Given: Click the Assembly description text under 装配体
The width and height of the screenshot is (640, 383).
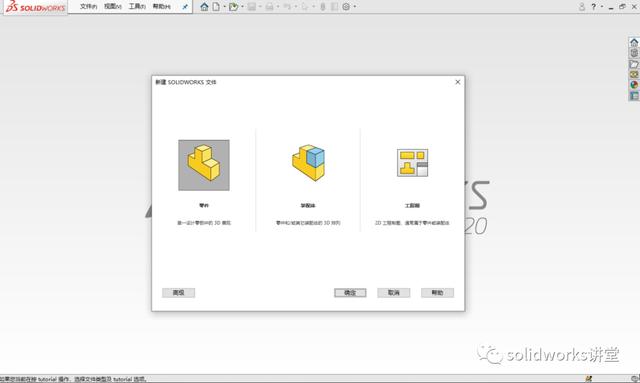Looking at the screenshot, I should 308,223.
